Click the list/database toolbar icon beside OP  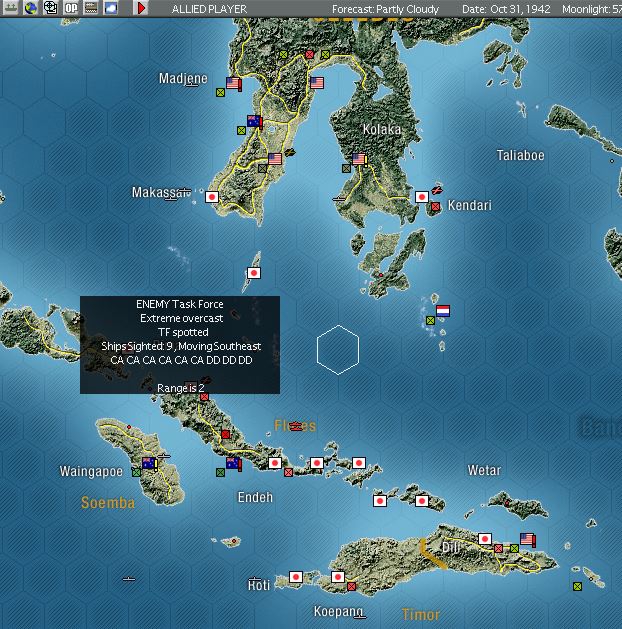(91, 8)
